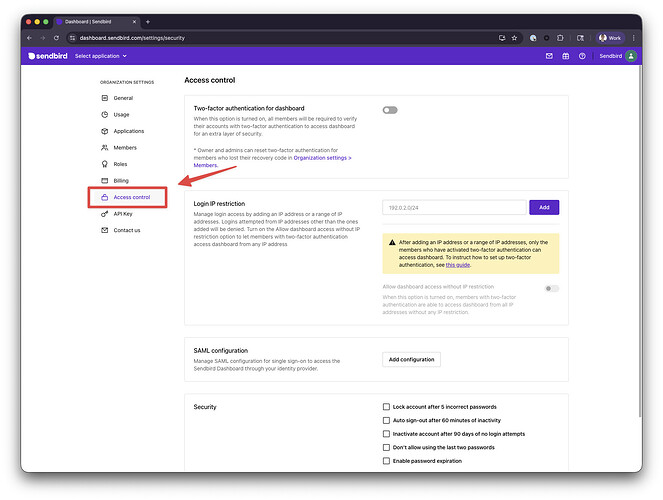Image resolution: width=663 pixels, height=500 pixels.
Task: Click the Billing card icon
Action: [x=104, y=180]
